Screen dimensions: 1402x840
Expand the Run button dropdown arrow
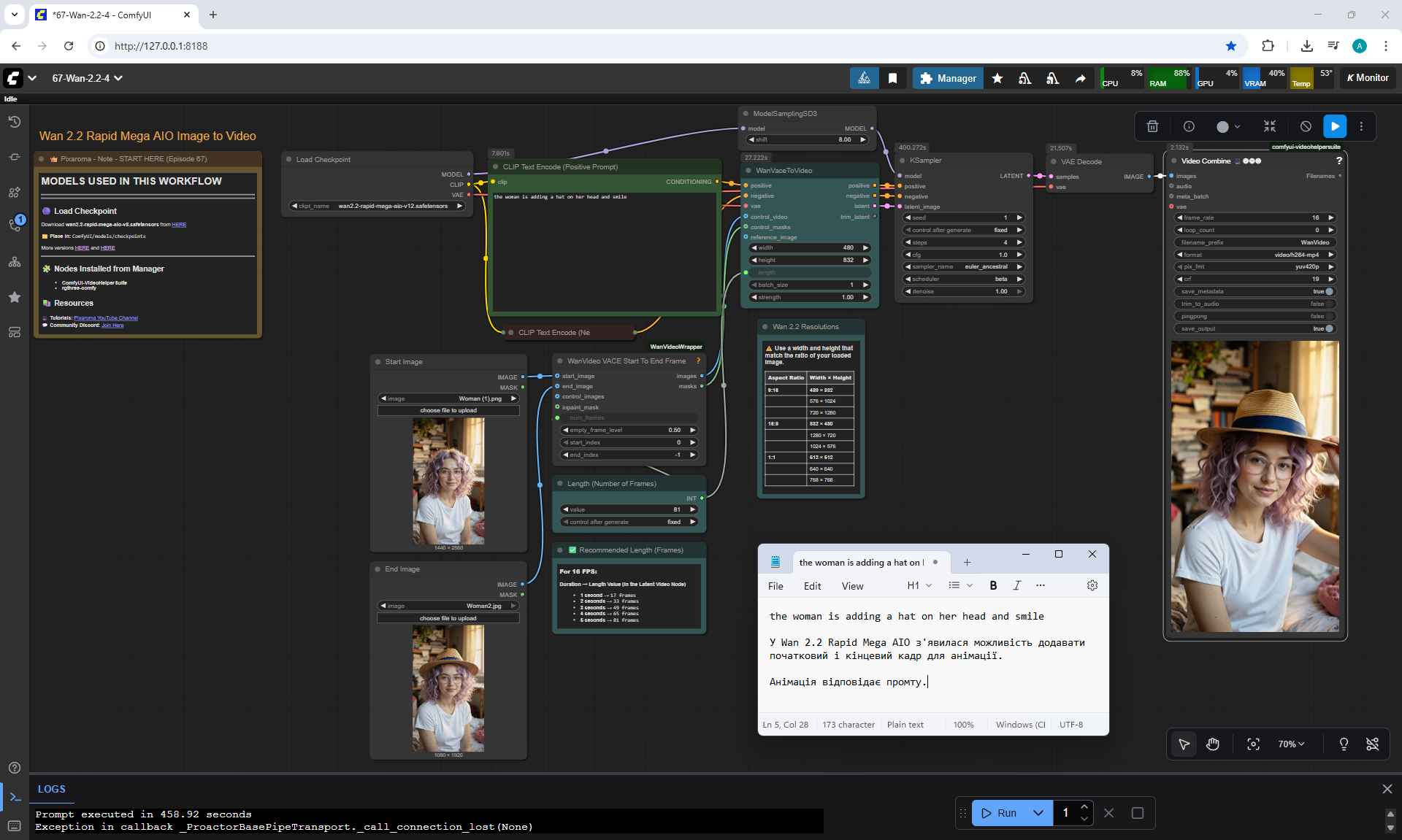[x=1038, y=813]
